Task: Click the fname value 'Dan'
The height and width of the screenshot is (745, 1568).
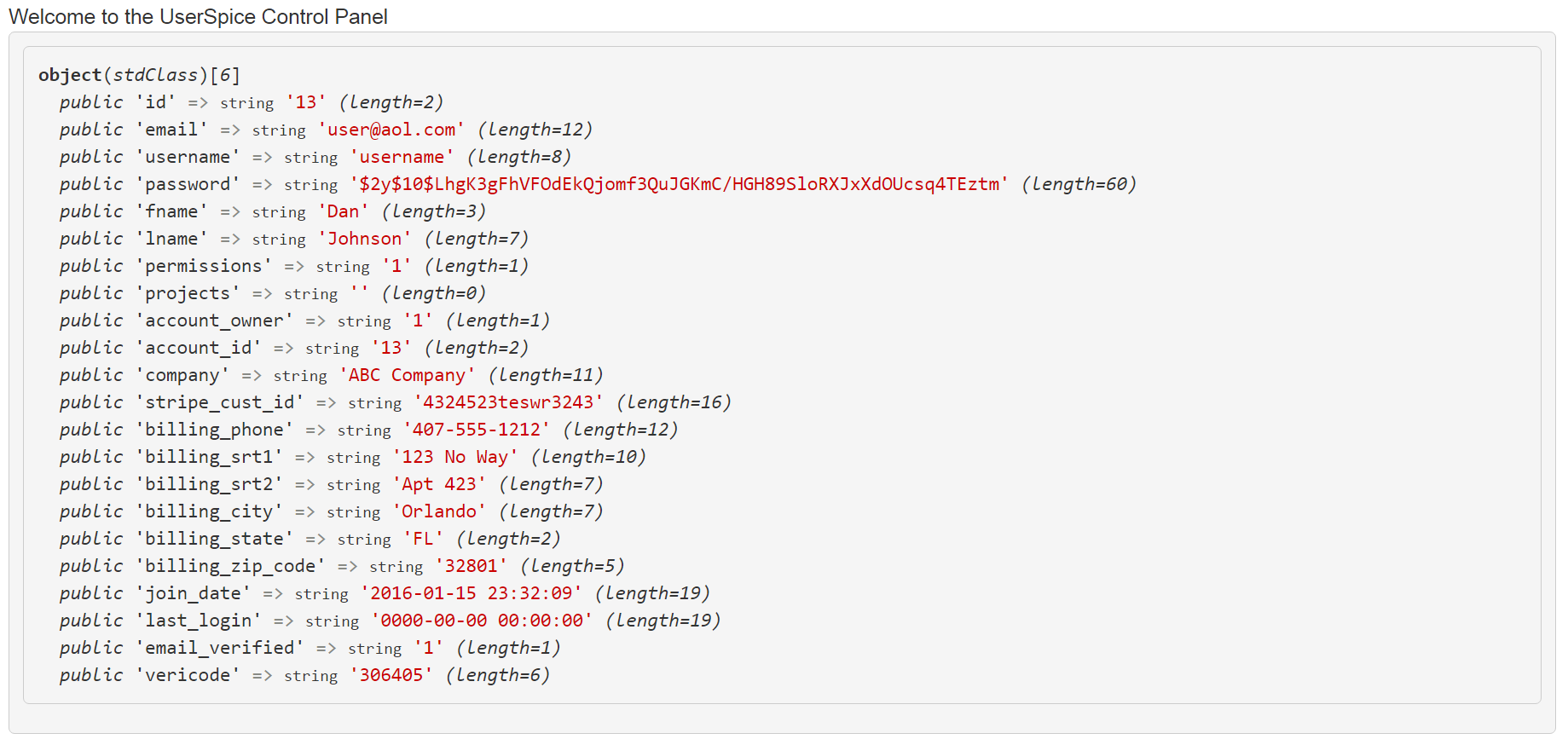Action: pyautogui.click(x=343, y=211)
